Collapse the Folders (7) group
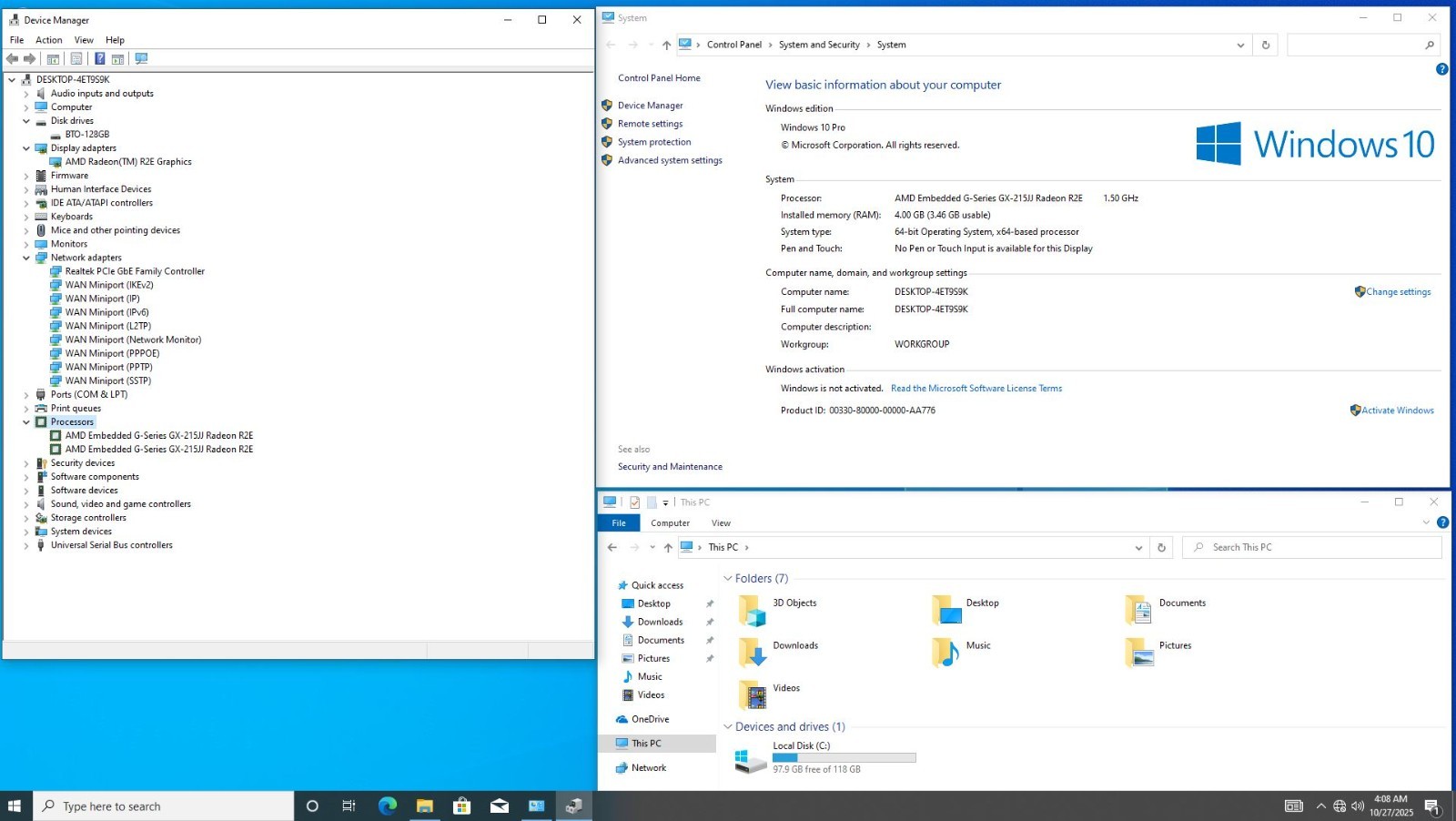Image resolution: width=1456 pixels, height=821 pixels. [x=728, y=579]
